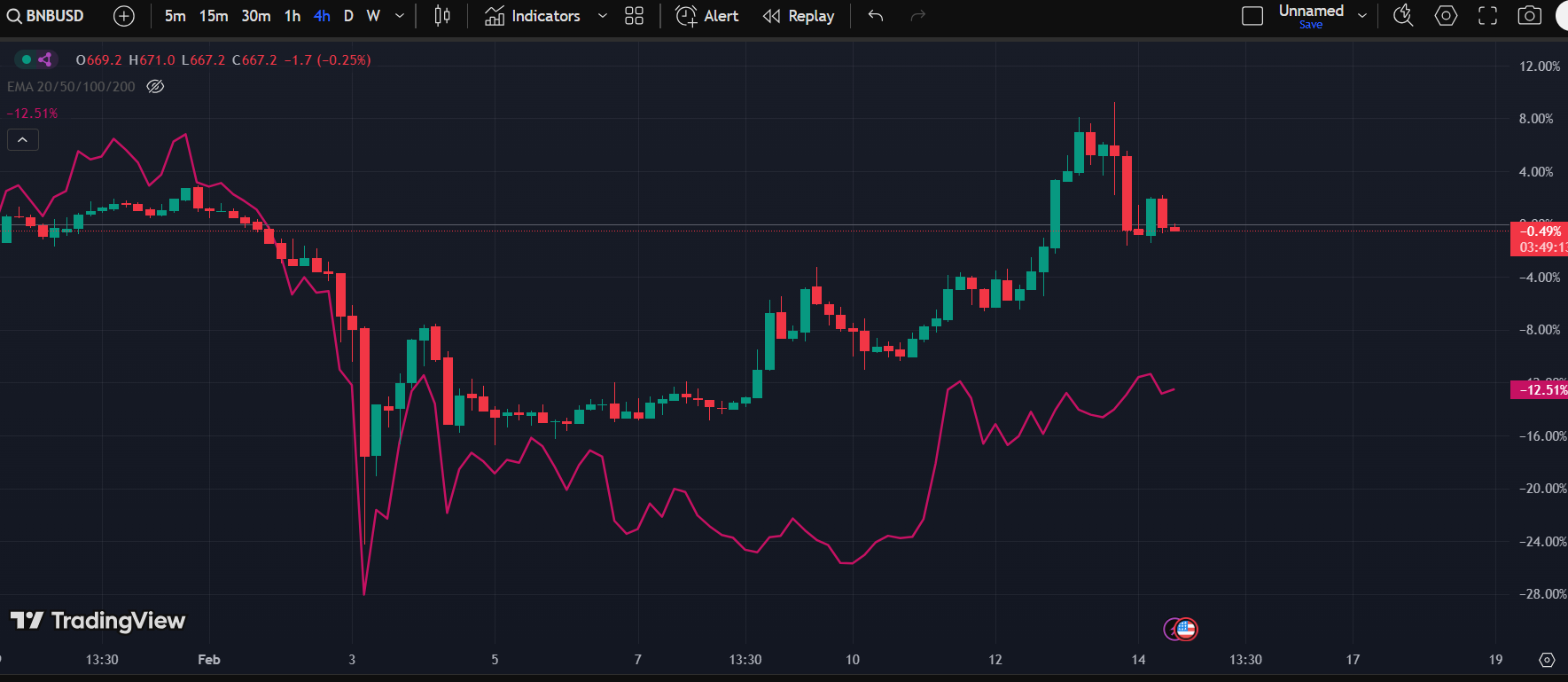Select the 15m timeframe
The height and width of the screenshot is (682, 1568).
[x=214, y=16]
